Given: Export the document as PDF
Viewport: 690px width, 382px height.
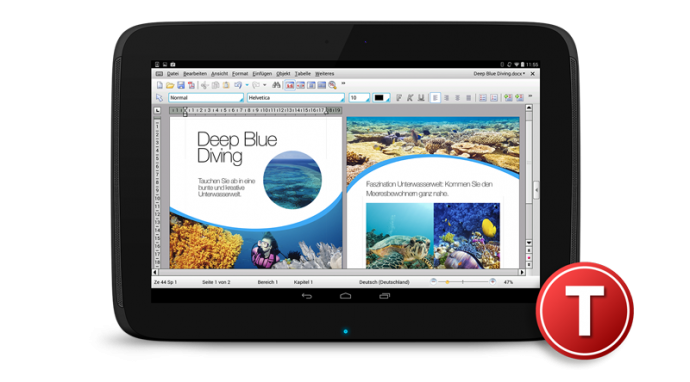Looking at the screenshot, I should pyautogui.click(x=191, y=85).
